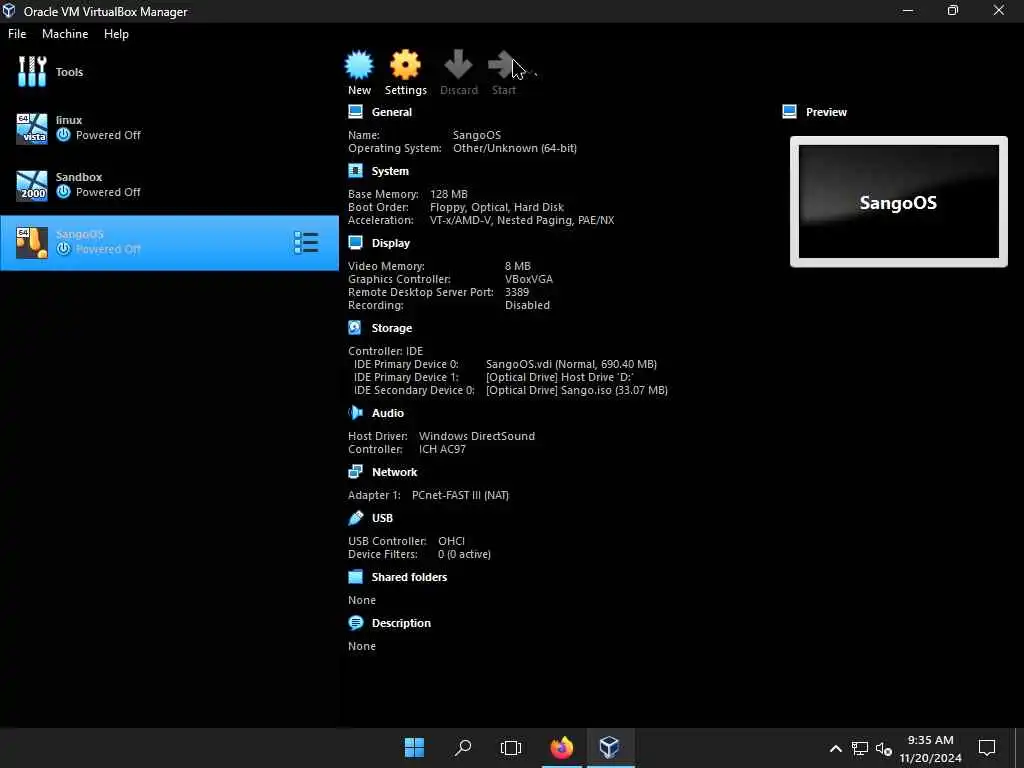1024x768 pixels.
Task: Open Task View on the taskbar
Action: (511, 747)
